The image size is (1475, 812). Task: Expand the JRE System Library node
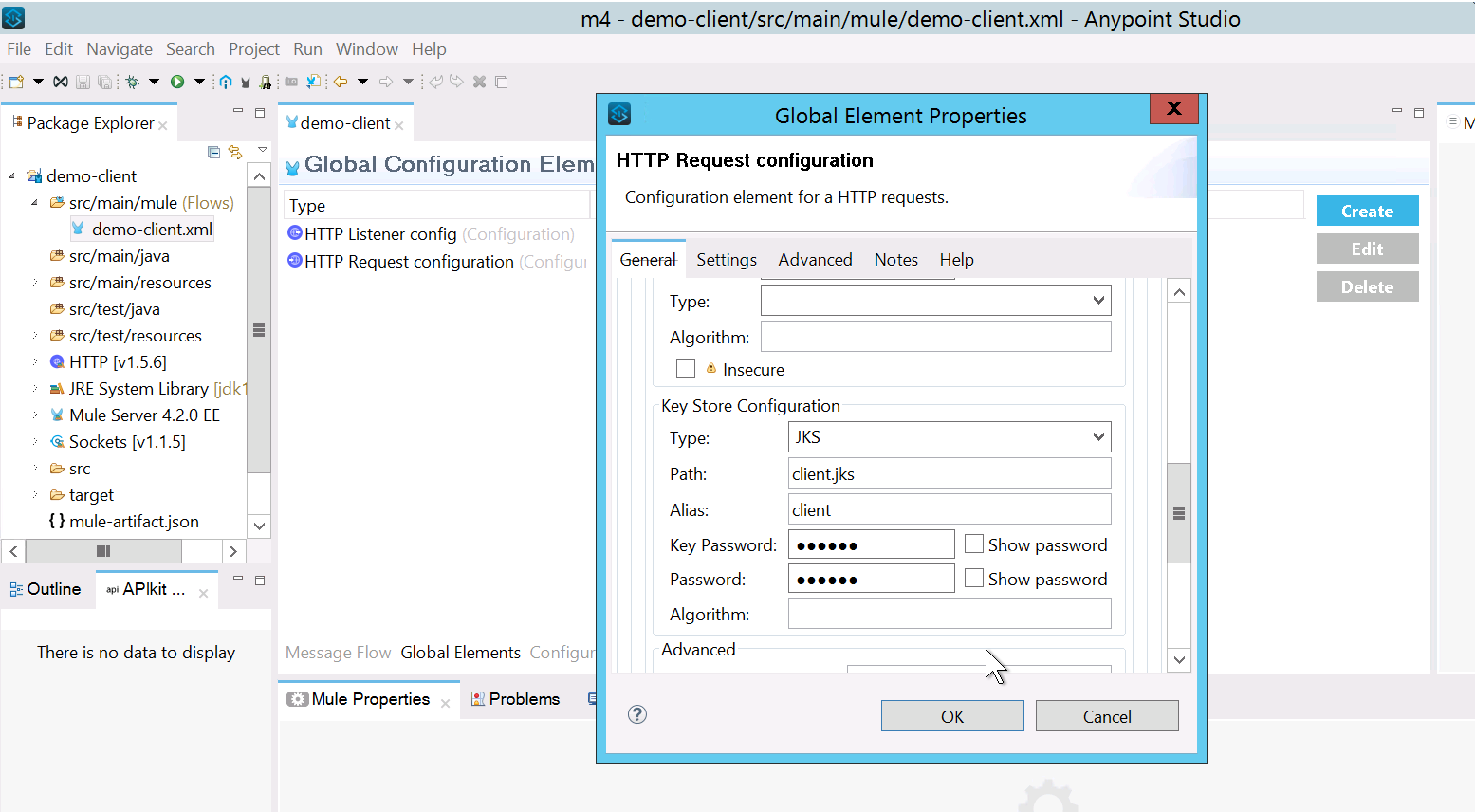[35, 389]
